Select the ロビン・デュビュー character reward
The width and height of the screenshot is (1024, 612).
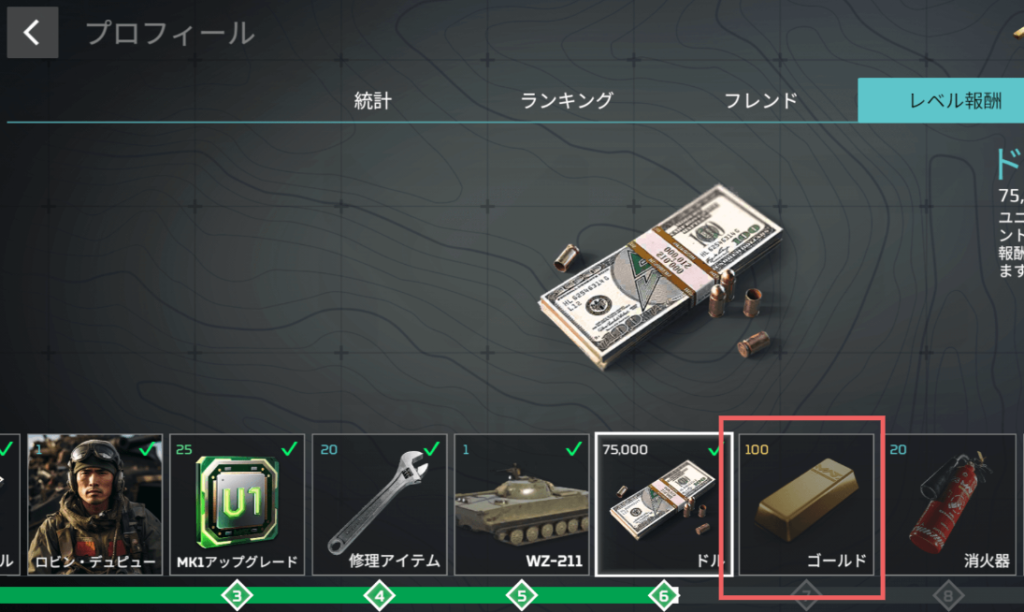click(95, 504)
